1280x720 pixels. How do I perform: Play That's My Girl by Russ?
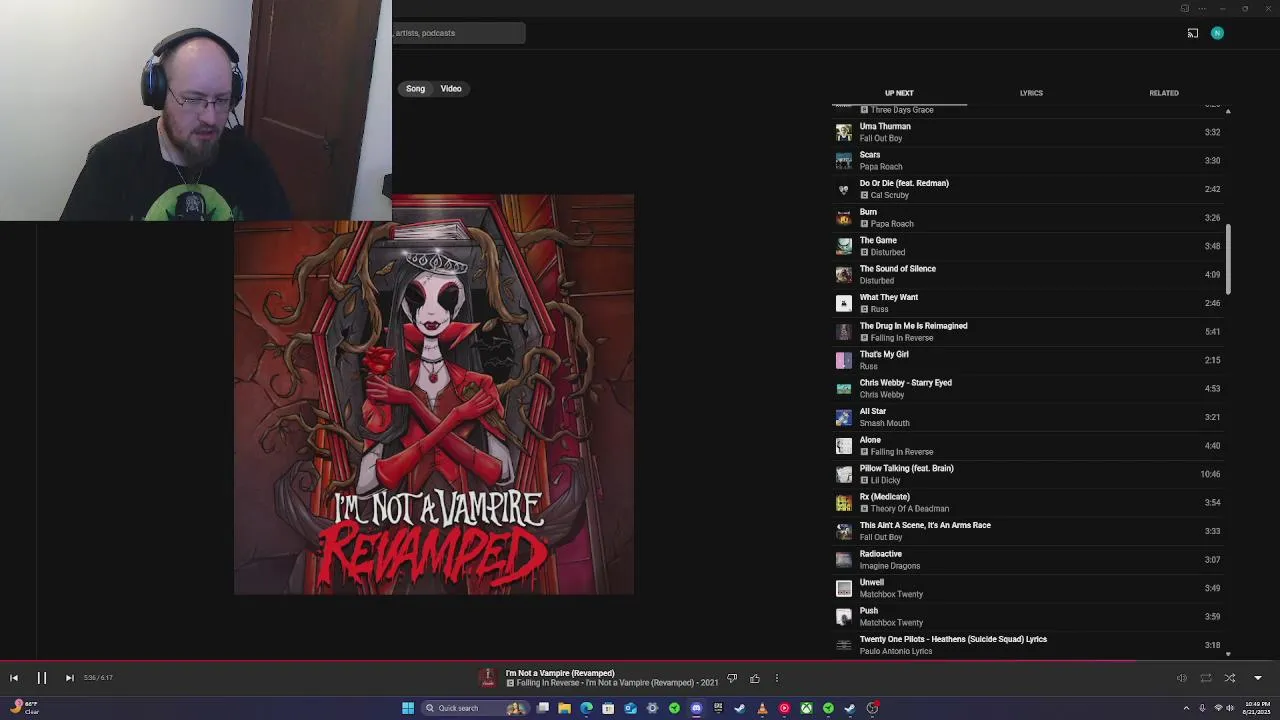(1028, 360)
